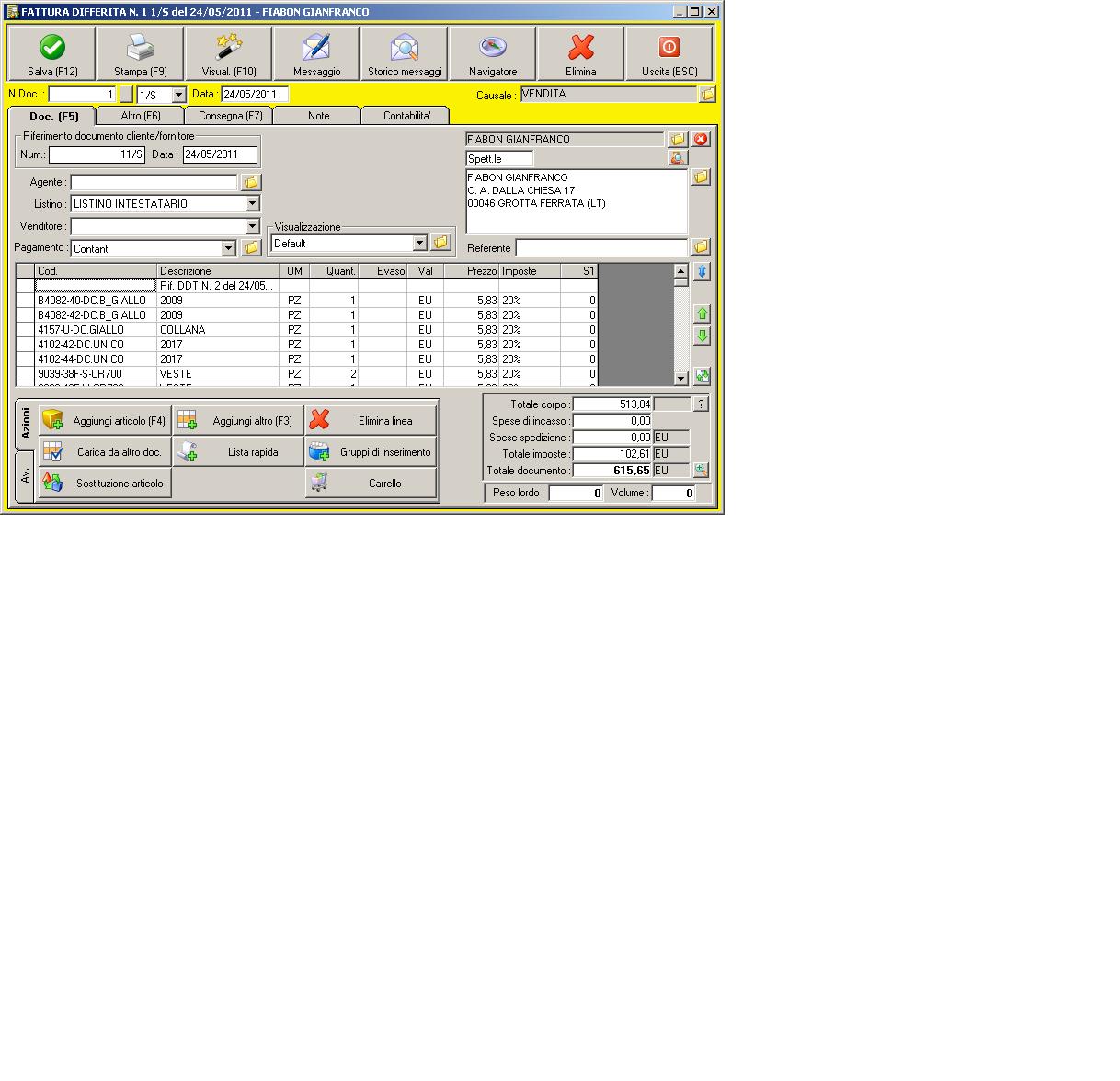Click the Spett.le title field
Viewport: 1120px width, 1081px height.
pyautogui.click(x=499, y=159)
